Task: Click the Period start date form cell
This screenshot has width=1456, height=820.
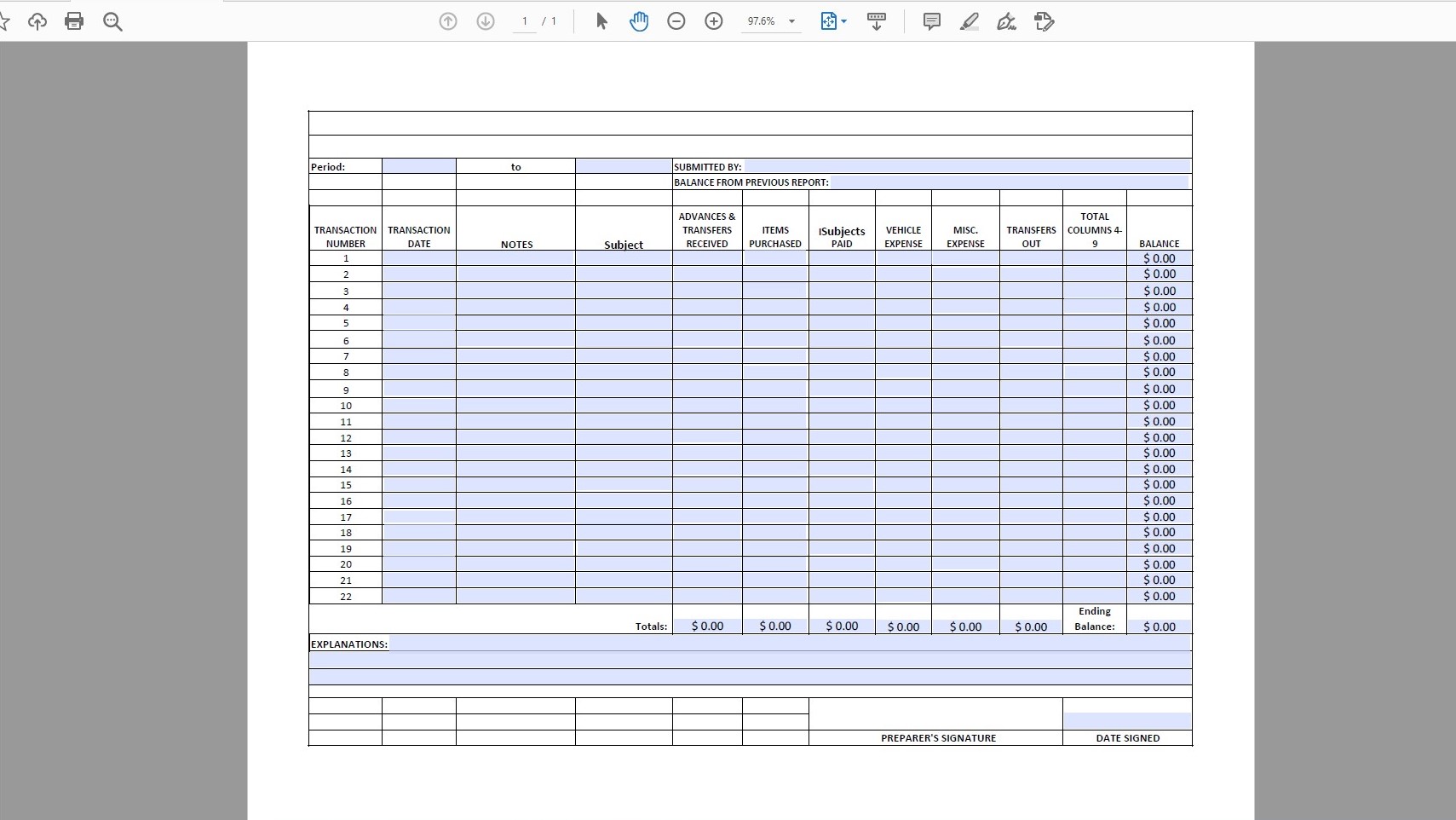Action: pos(419,166)
